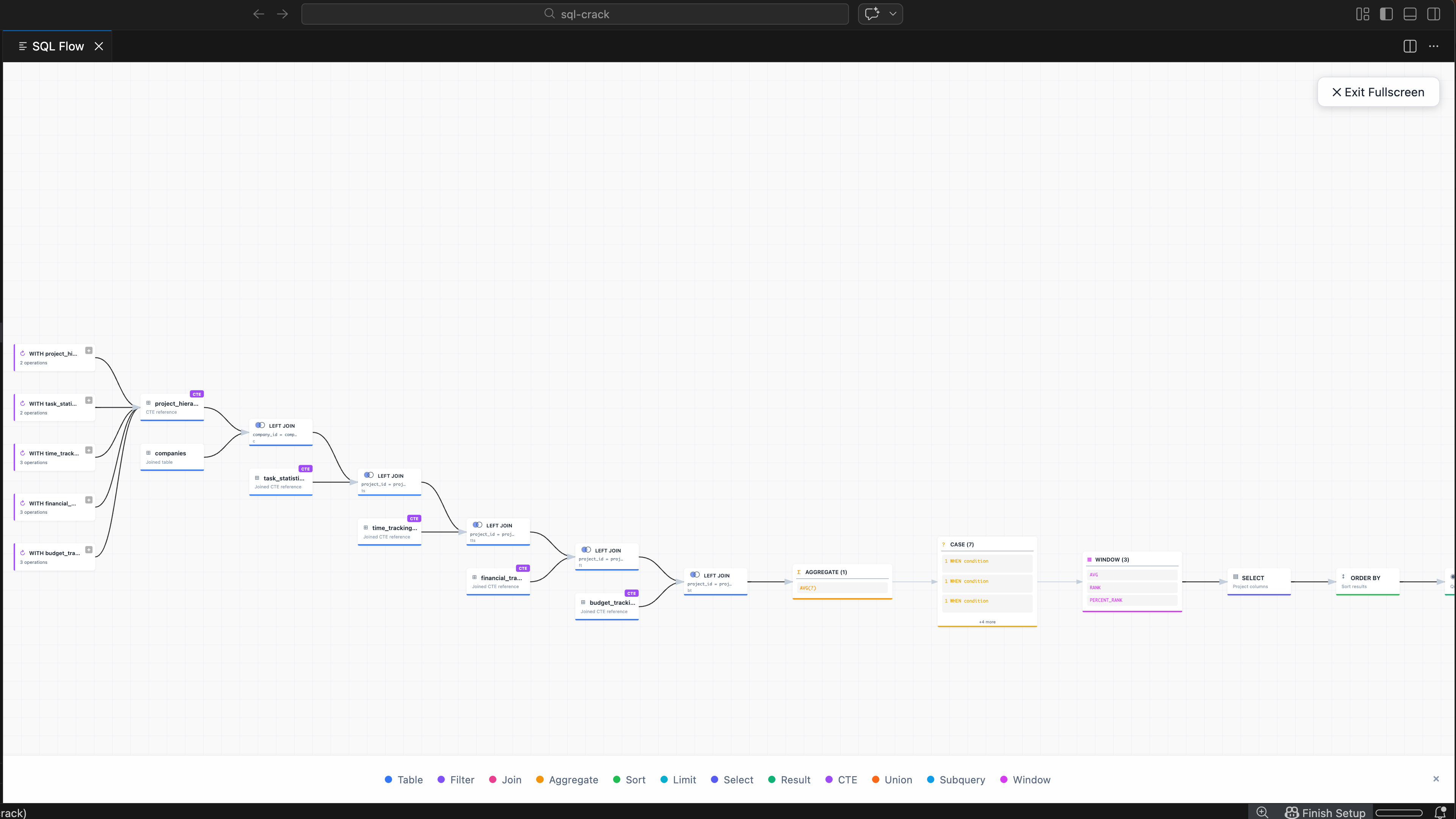Toggle the bottom panel layout icon
Viewport: 1456px width, 819px height.
[x=1410, y=14]
